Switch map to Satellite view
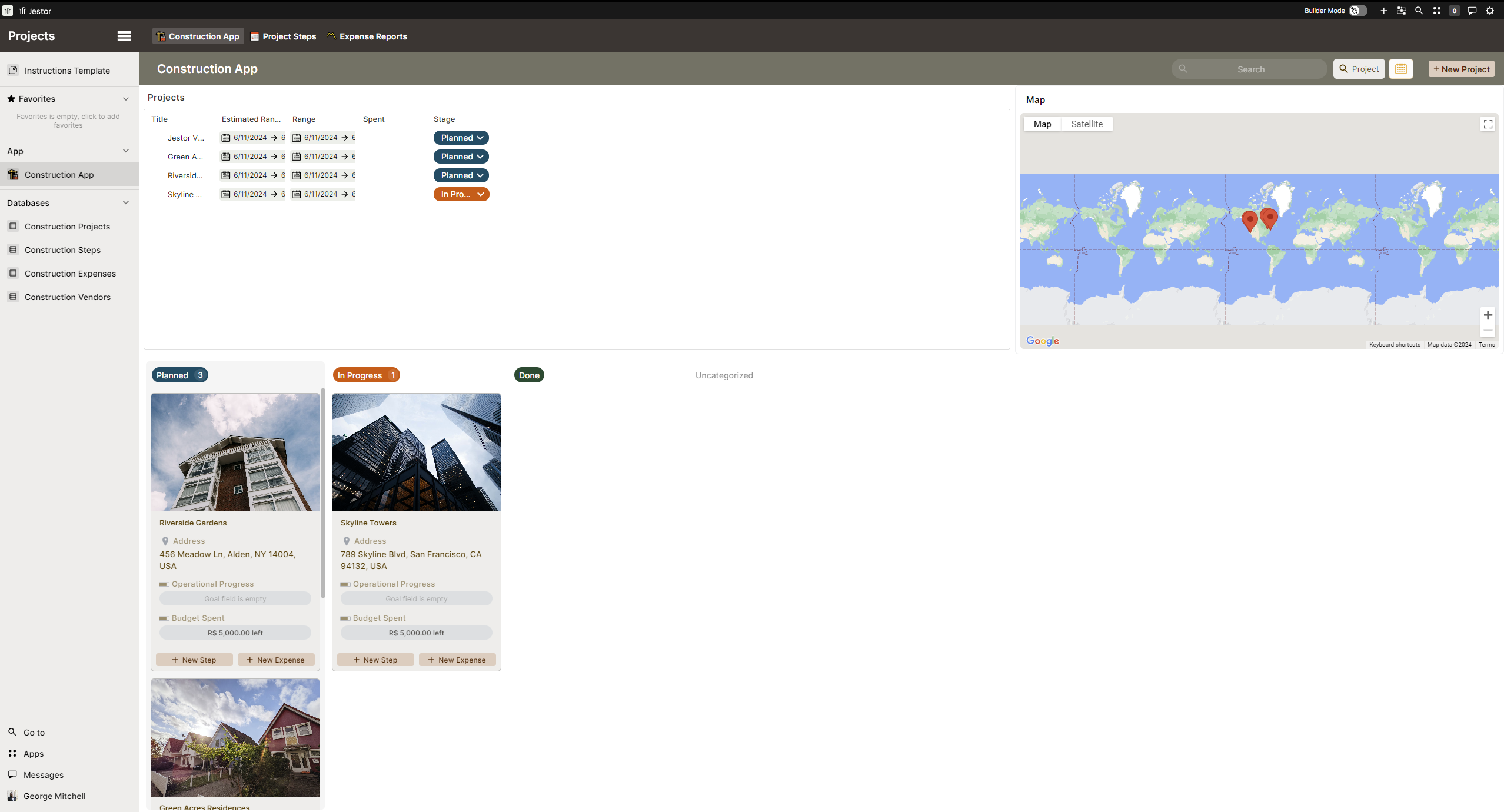1504x812 pixels. point(1086,124)
